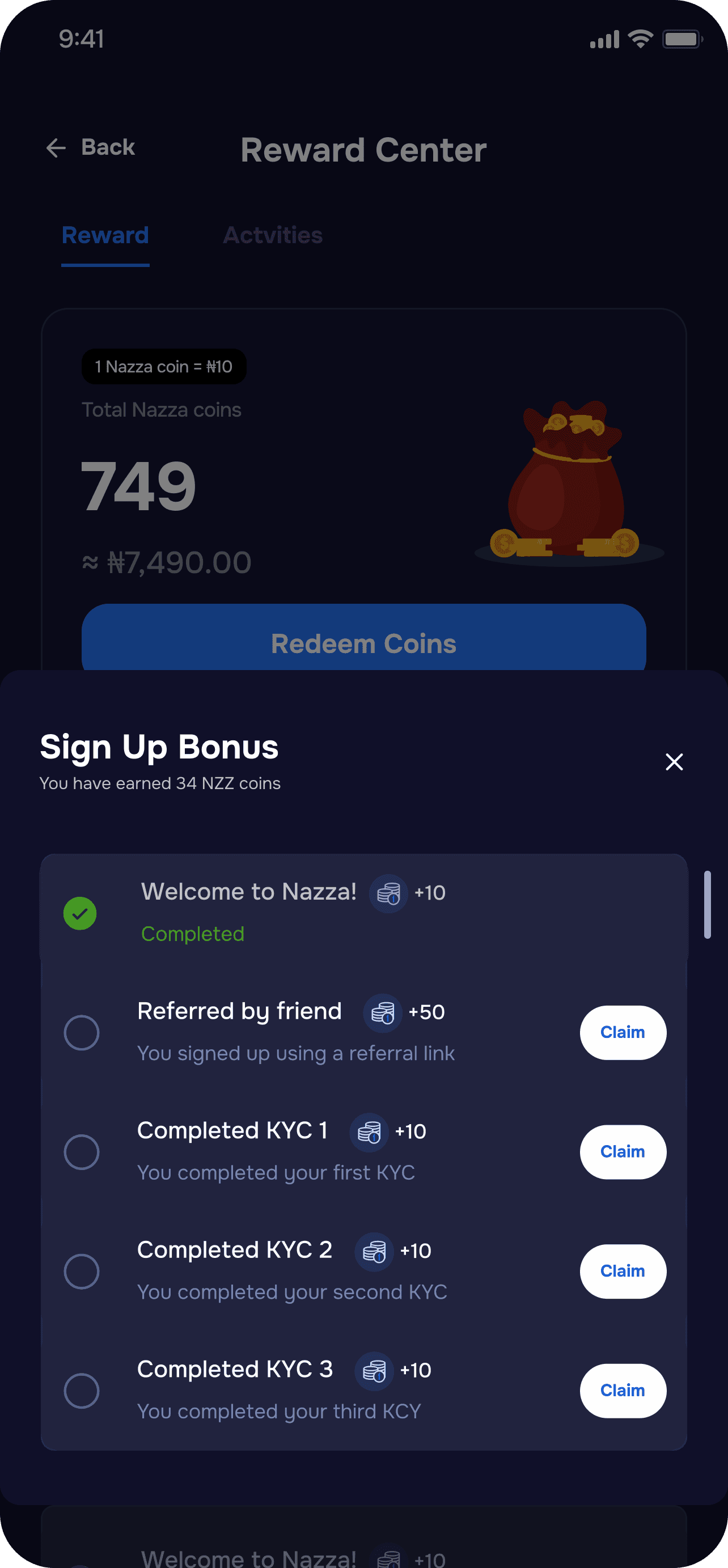Switch to the Reward tab
The image size is (728, 1568).
[x=105, y=236]
